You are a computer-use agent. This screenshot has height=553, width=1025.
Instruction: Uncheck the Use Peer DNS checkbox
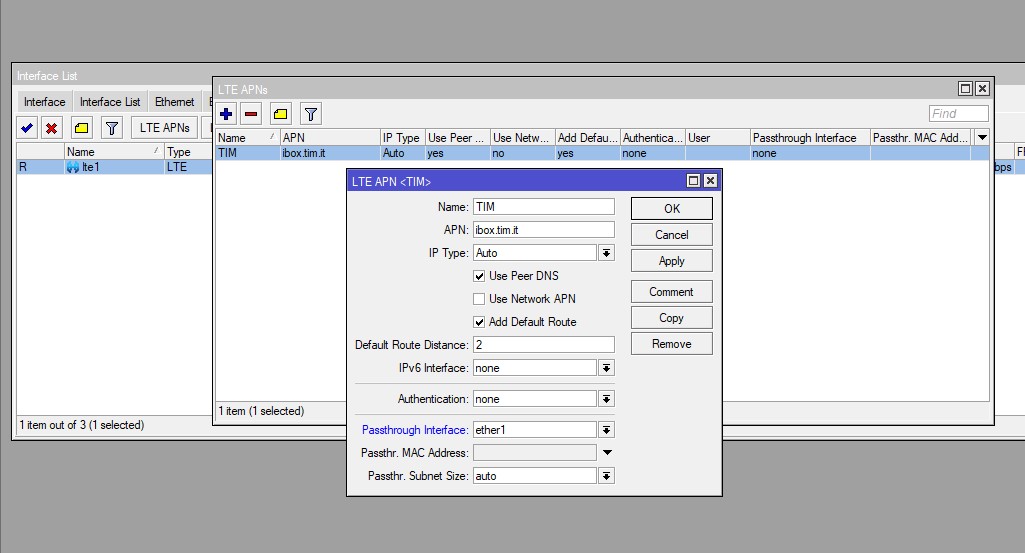[479, 276]
